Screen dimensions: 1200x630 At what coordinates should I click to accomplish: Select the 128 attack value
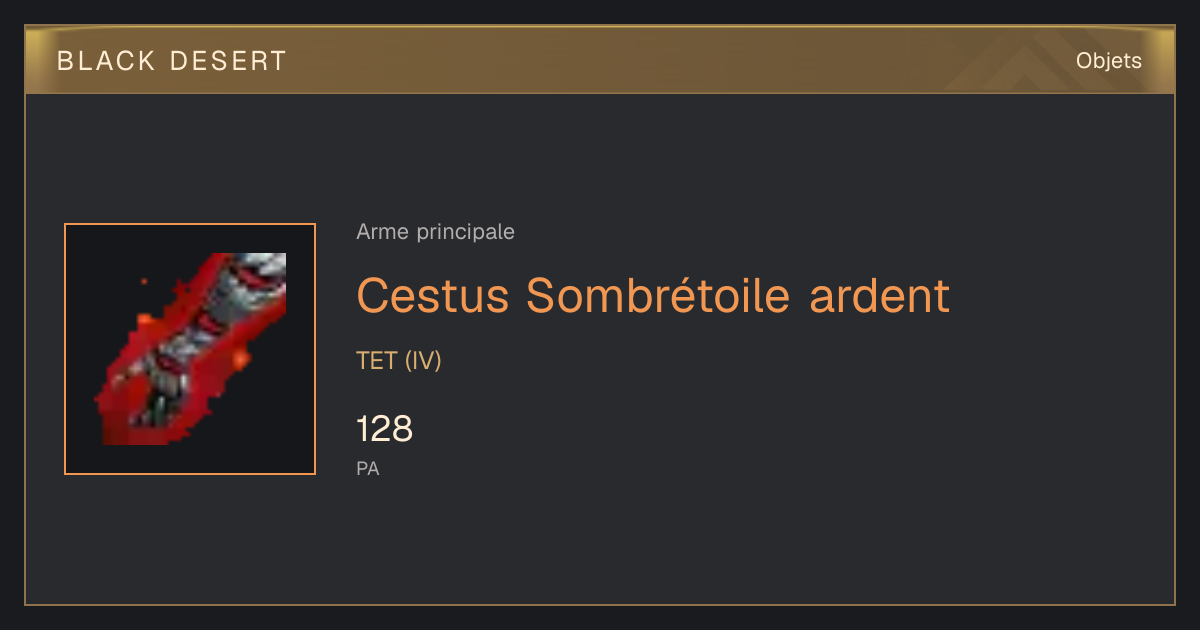[384, 430]
